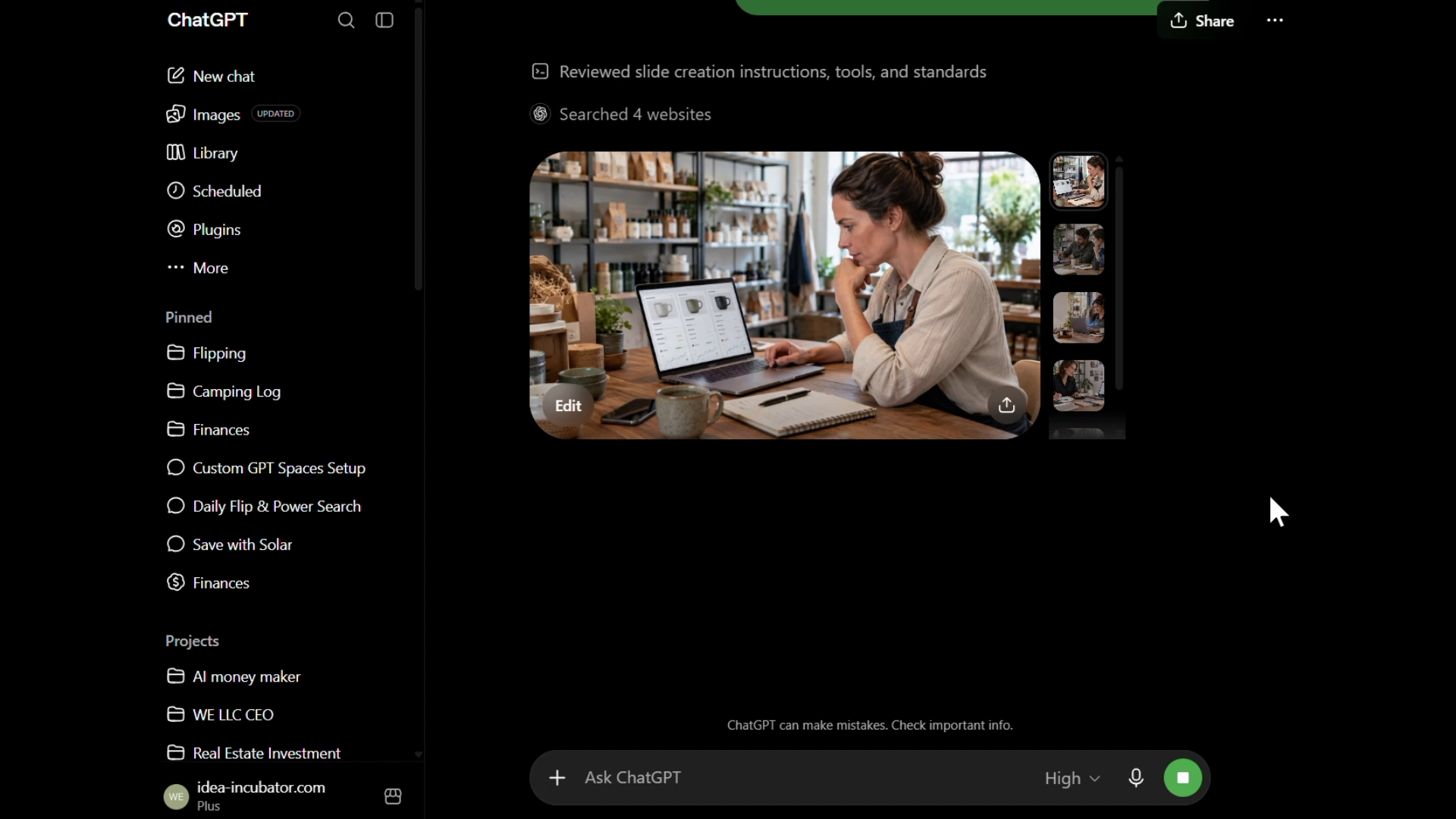Start a New chat

210,76
